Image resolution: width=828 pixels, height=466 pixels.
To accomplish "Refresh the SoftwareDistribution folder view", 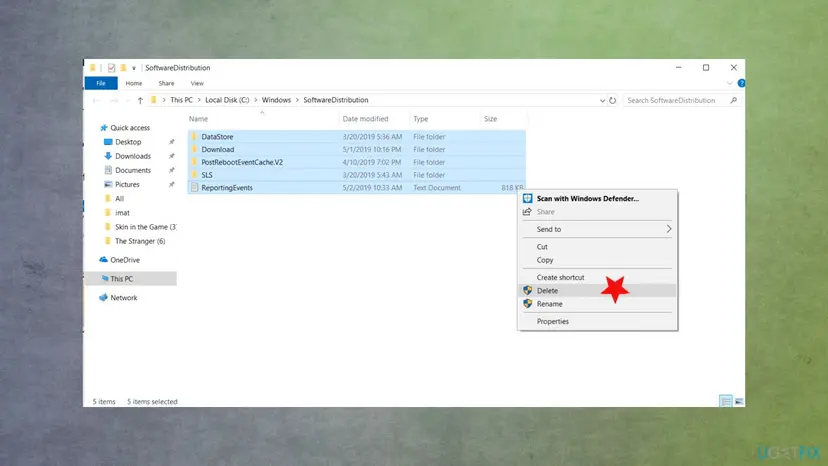I will click(613, 100).
